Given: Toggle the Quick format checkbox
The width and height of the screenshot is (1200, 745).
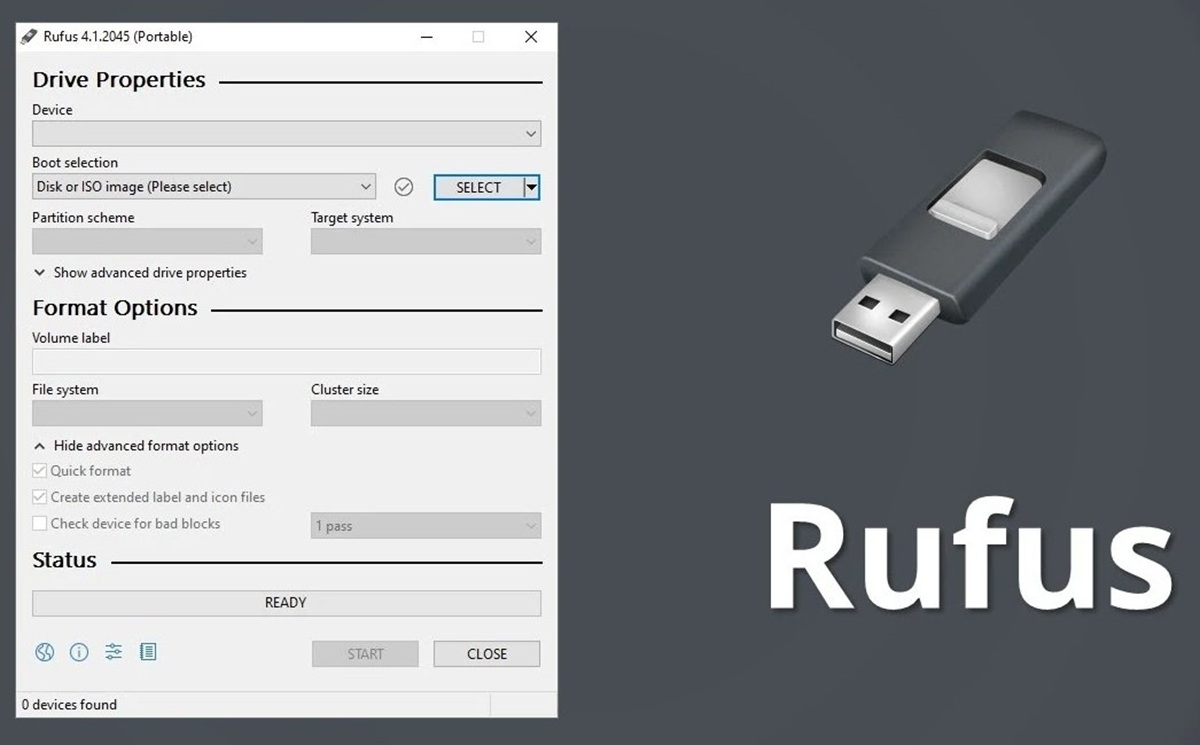Looking at the screenshot, I should [40, 471].
